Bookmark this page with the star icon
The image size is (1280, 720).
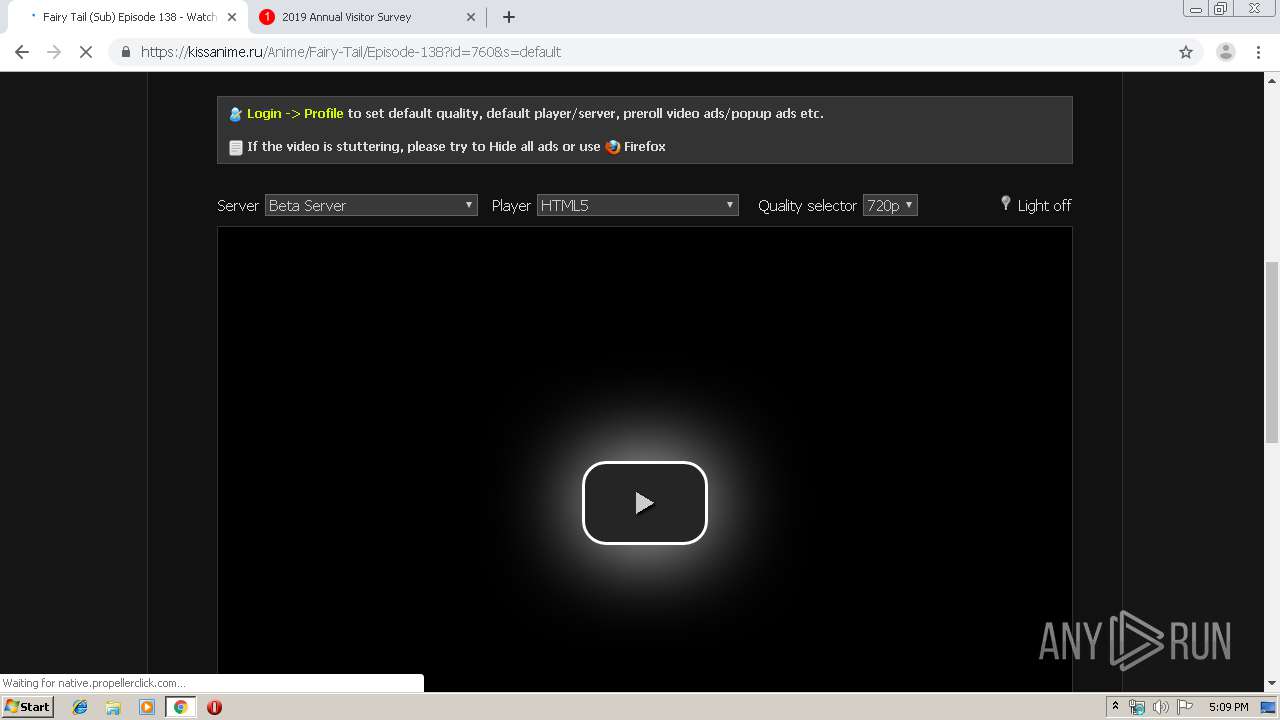(x=1186, y=52)
